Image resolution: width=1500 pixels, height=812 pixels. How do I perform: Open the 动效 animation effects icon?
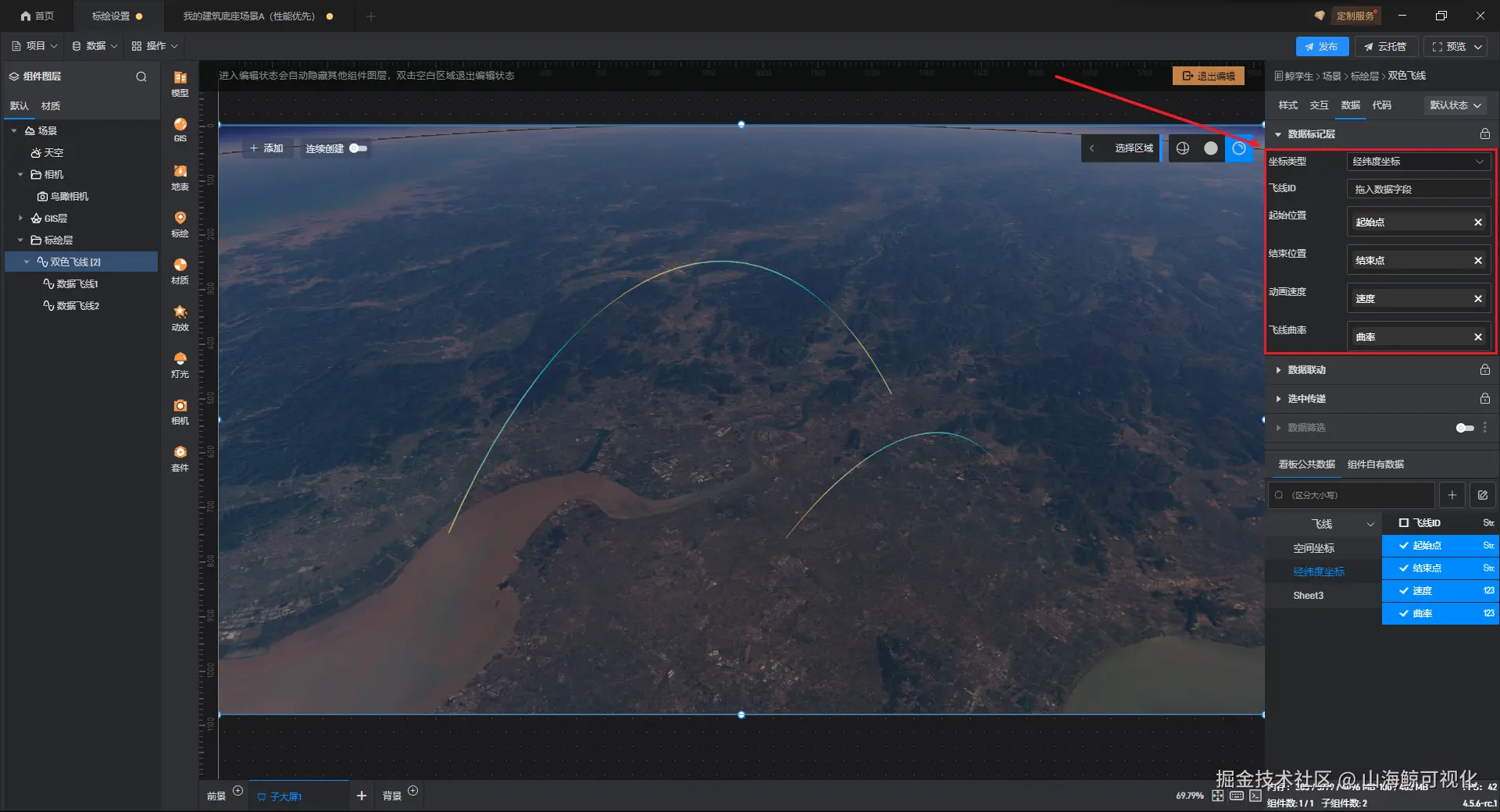pyautogui.click(x=180, y=317)
